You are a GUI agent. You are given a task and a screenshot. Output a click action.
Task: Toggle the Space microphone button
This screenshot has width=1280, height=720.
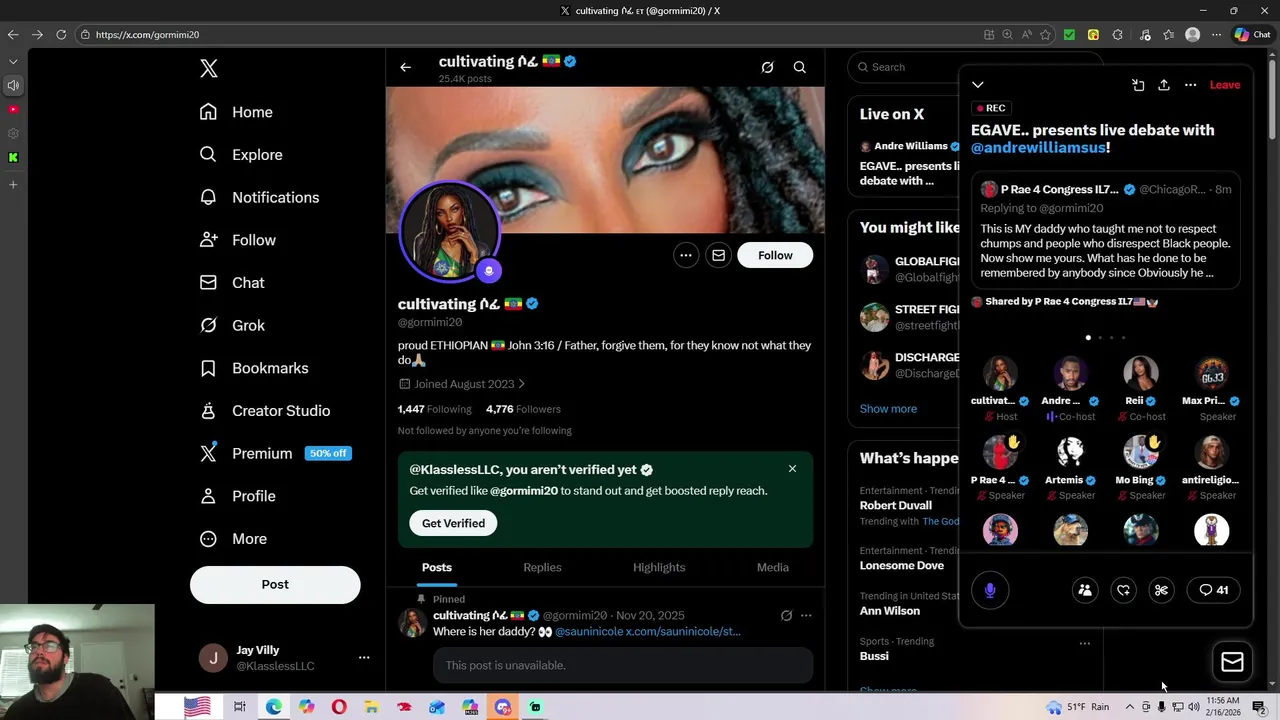click(990, 590)
